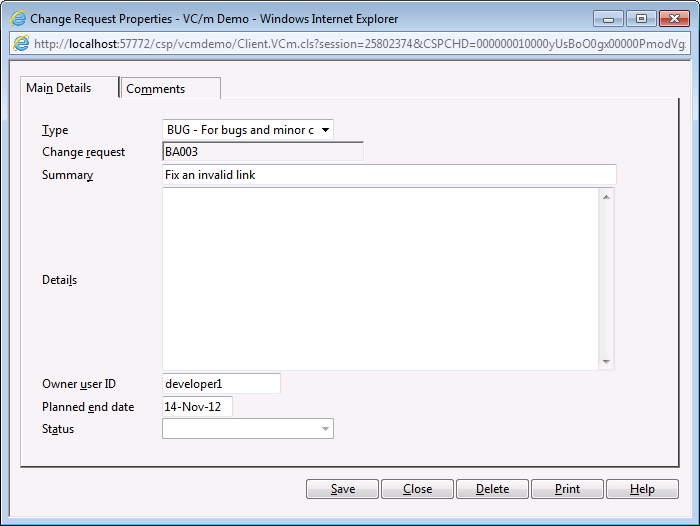Switch to the Comments tab
The image size is (700, 526).
pos(168,89)
